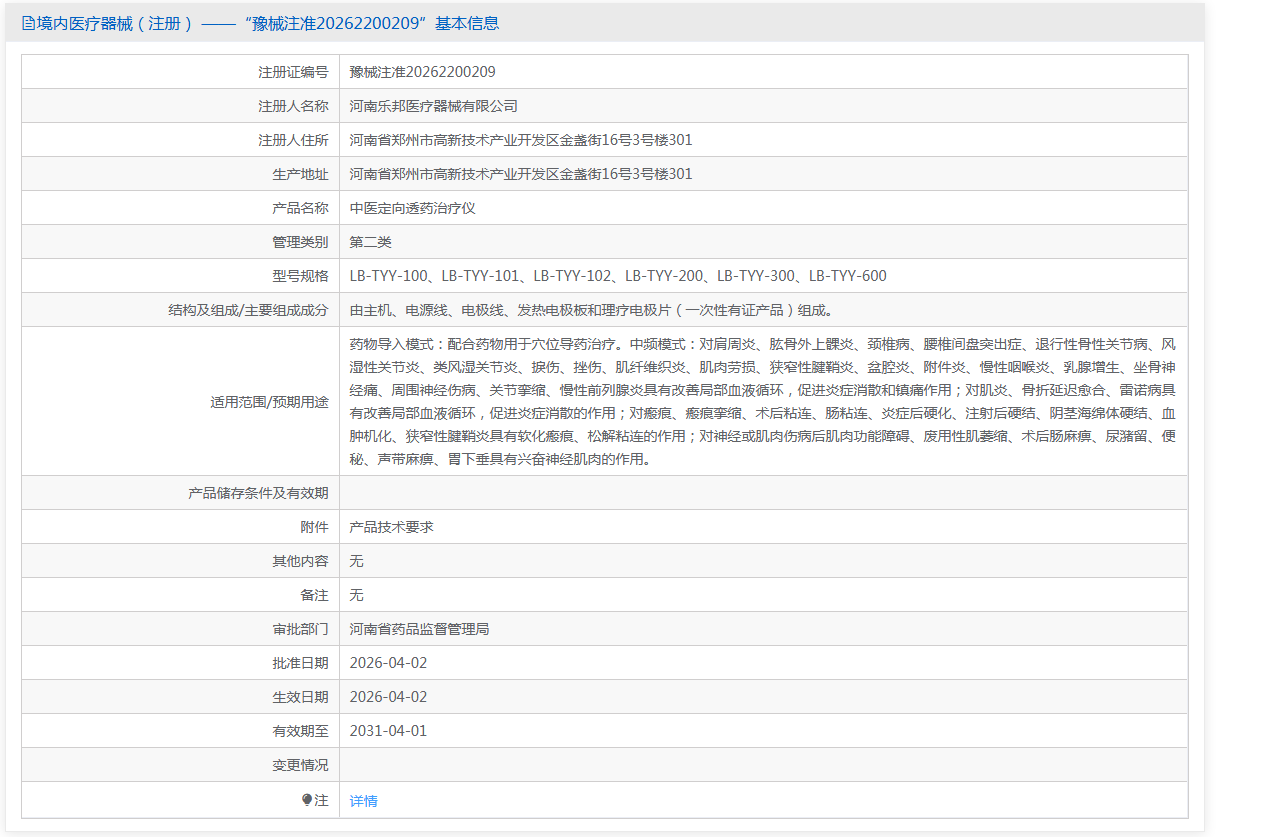Click the 变更情况 label
Image resolution: width=1263 pixels, height=837 pixels.
pyautogui.click(x=300, y=765)
